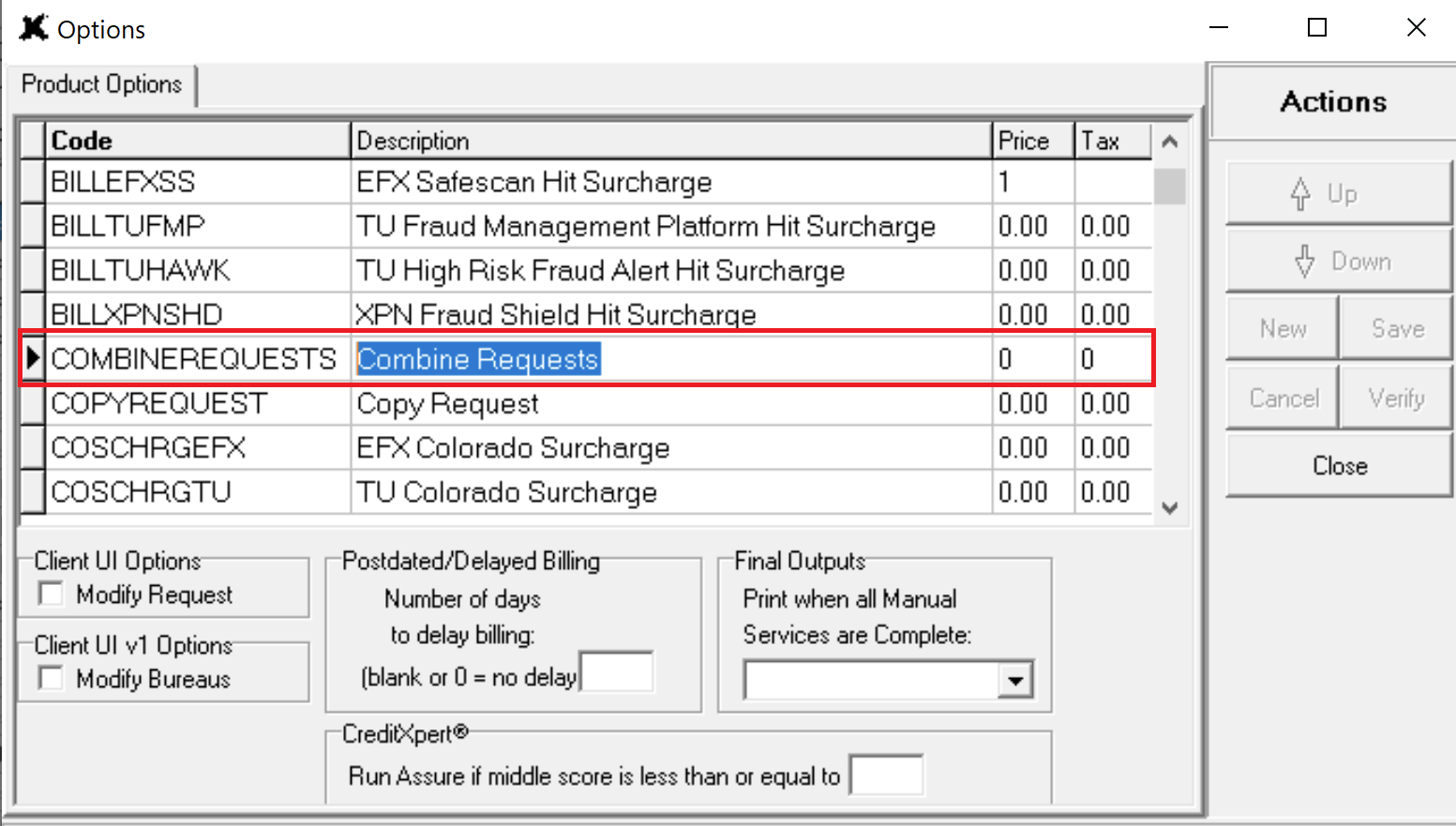
Task: Click the row selector of COMBINEREQUESTS row
Action: (x=33, y=359)
